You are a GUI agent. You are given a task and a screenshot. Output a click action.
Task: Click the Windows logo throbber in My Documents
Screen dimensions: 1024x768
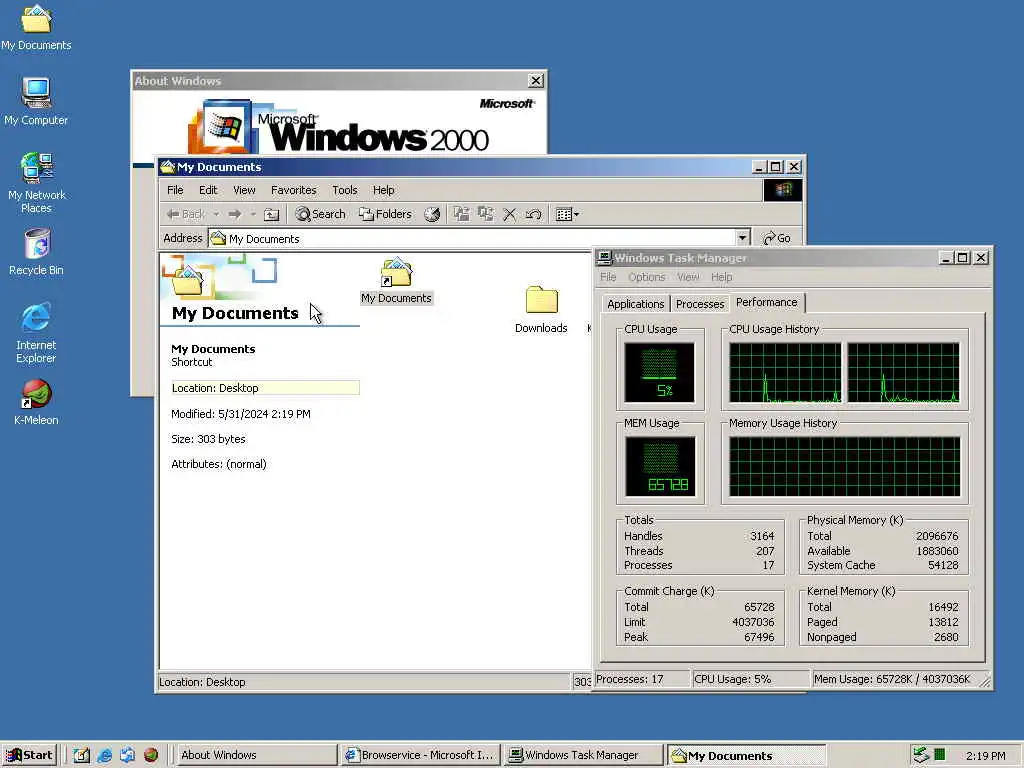coord(783,190)
